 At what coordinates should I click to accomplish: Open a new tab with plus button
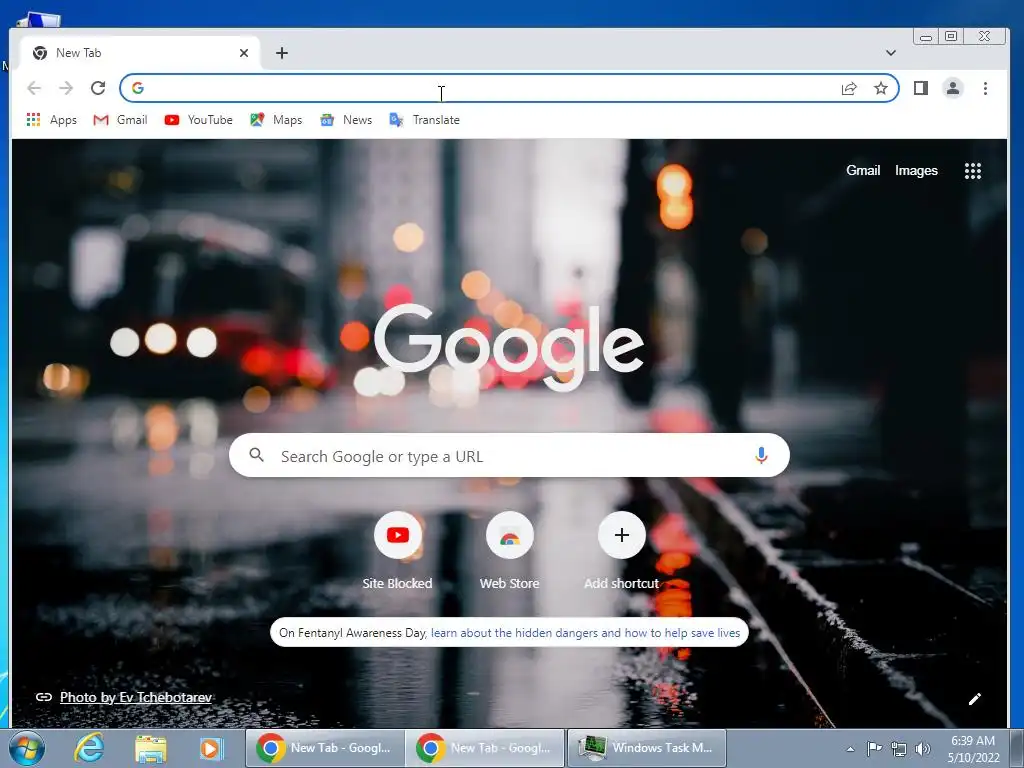tap(281, 53)
